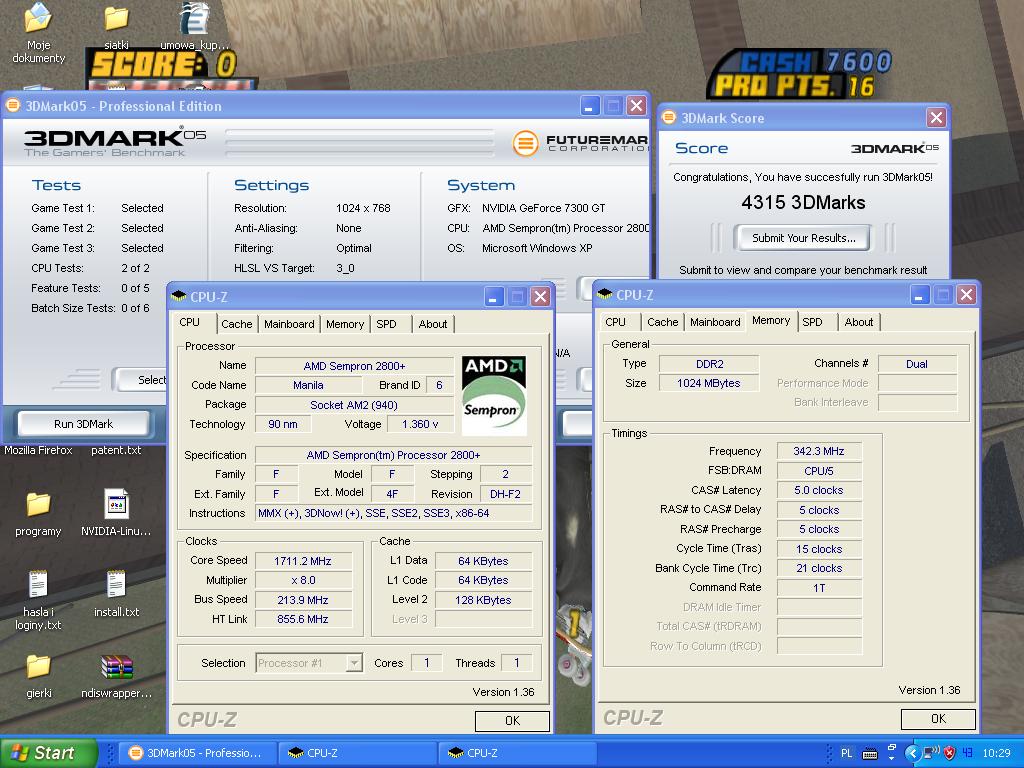Open the ndiswrapper archive icon
The height and width of the screenshot is (768, 1024).
[x=116, y=666]
